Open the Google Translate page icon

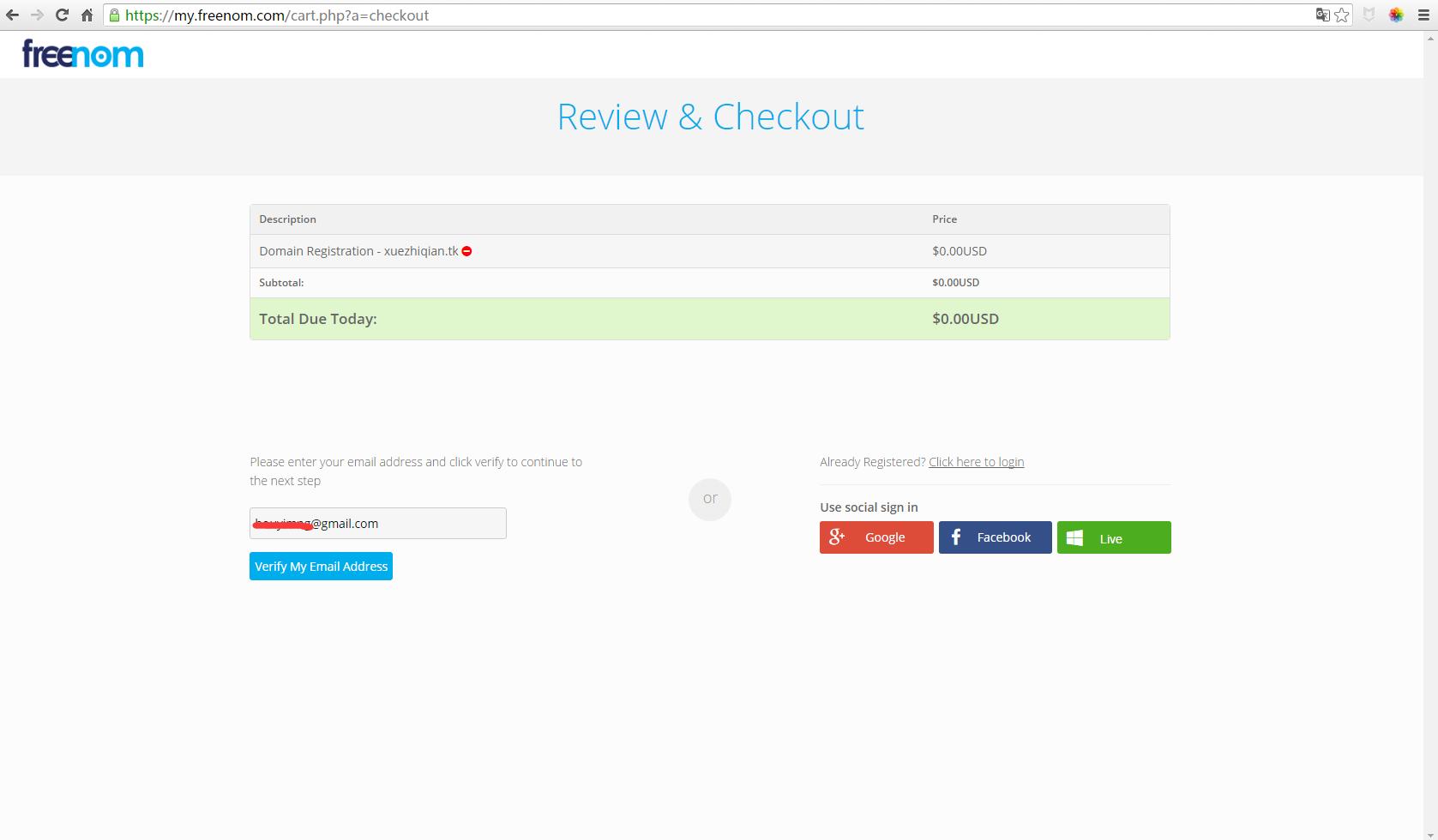pos(1322,15)
